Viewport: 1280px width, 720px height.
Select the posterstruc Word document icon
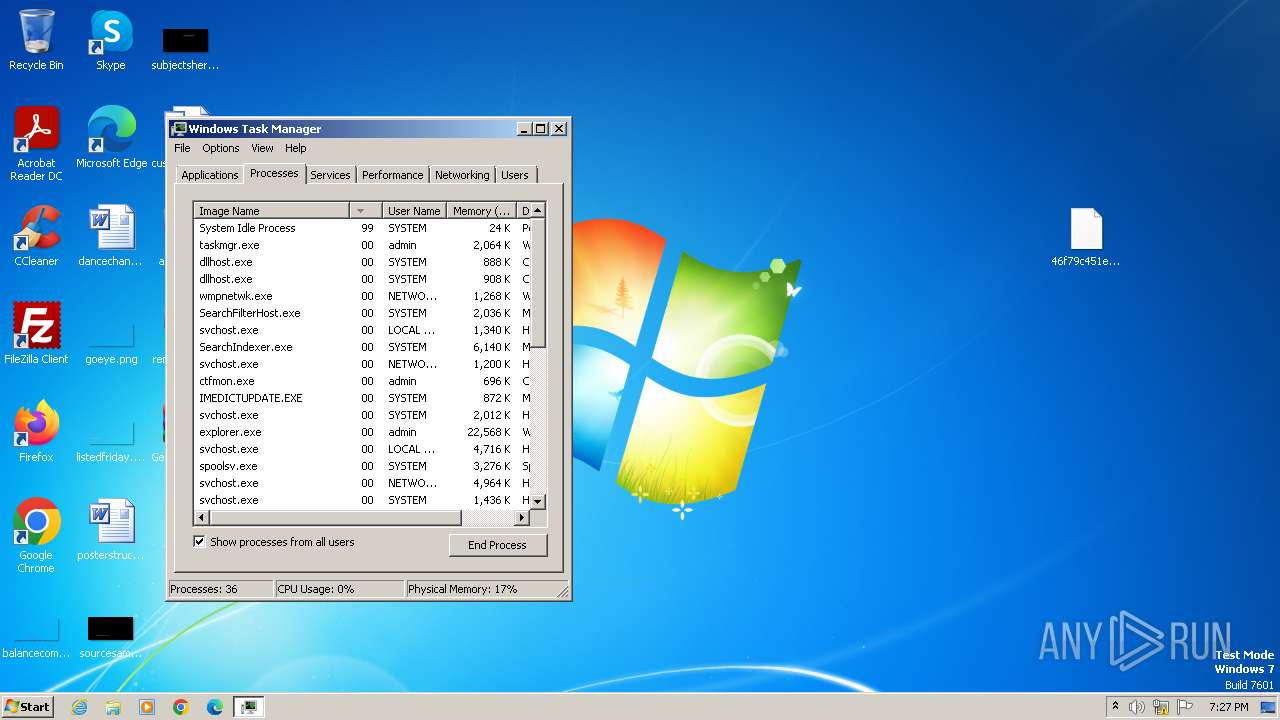point(111,530)
